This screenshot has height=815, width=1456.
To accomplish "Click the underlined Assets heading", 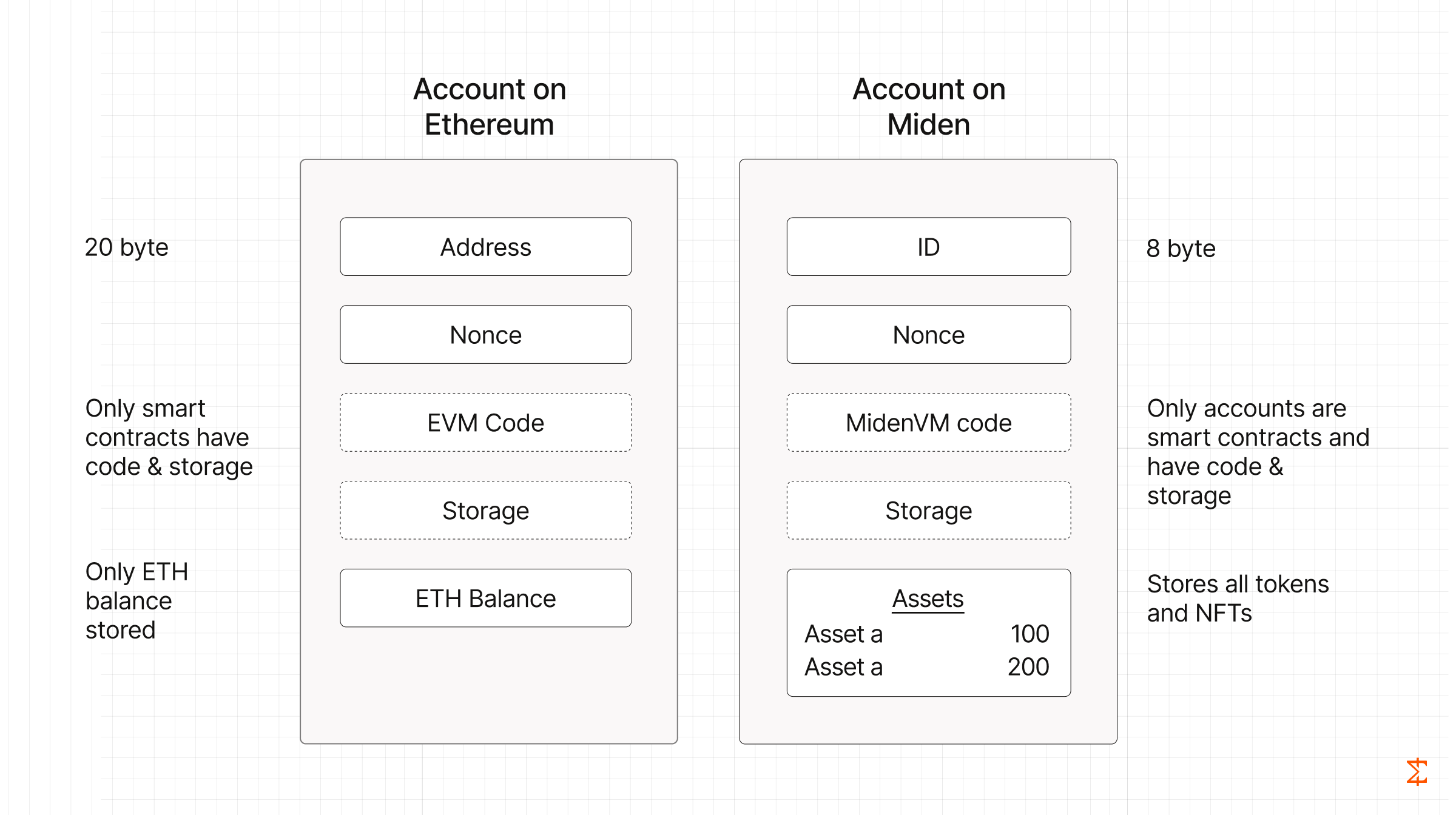I will [x=928, y=599].
